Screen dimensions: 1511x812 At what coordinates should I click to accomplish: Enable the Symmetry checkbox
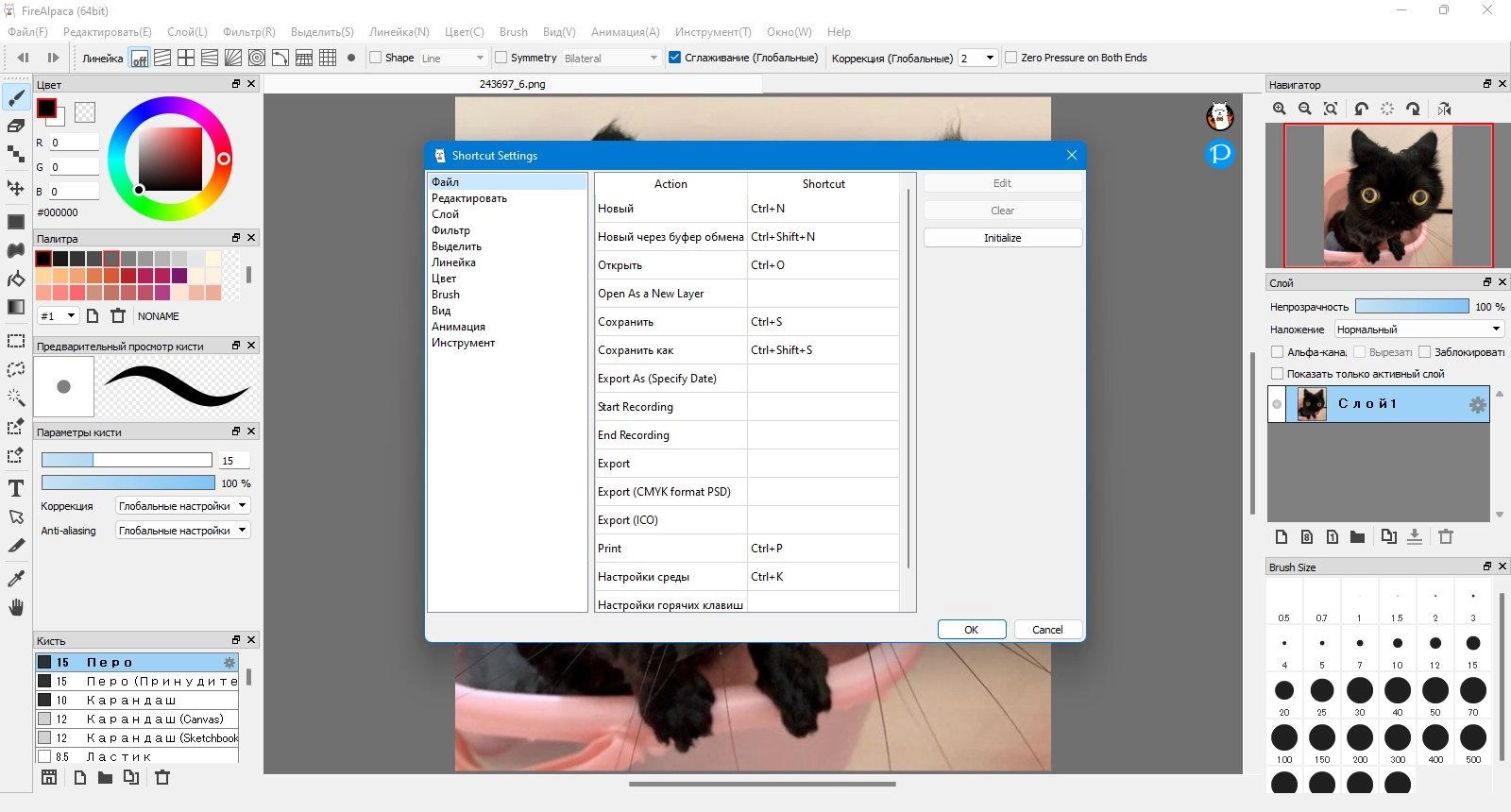[x=501, y=58]
